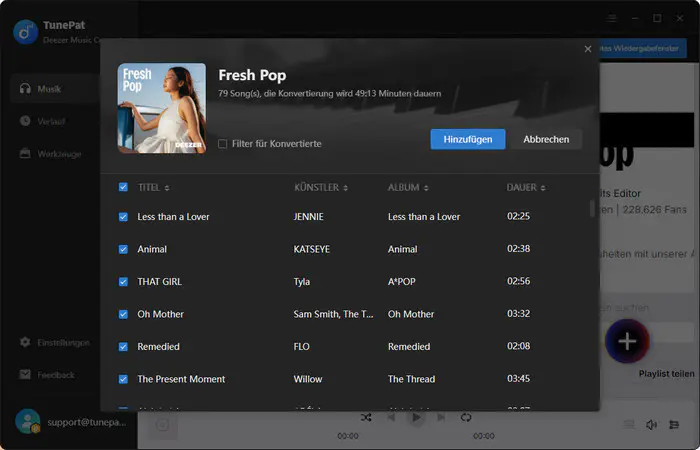
Task: Uncheck the Oh Mother song checkbox
Action: coord(123,314)
